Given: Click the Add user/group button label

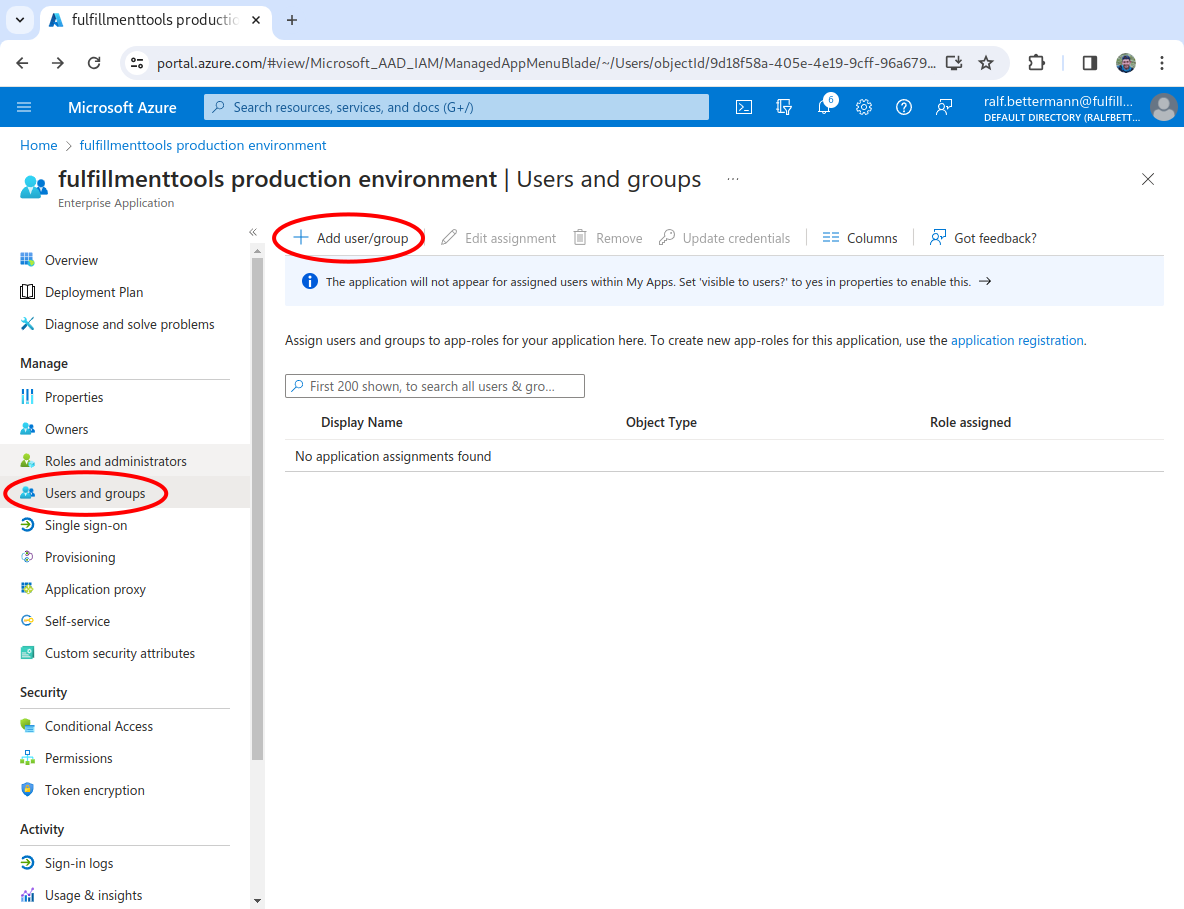Looking at the screenshot, I should (x=362, y=238).
